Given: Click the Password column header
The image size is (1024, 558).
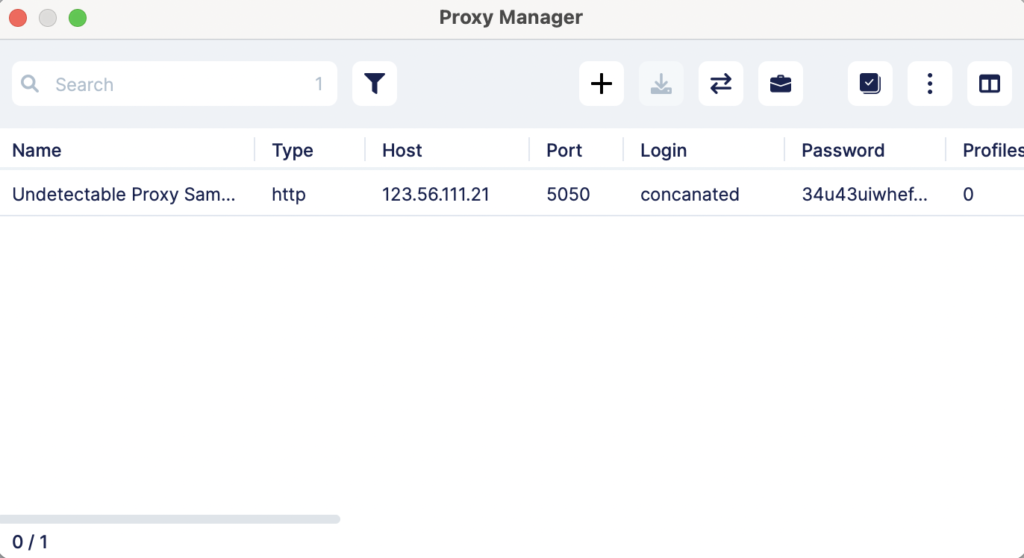Looking at the screenshot, I should point(842,150).
